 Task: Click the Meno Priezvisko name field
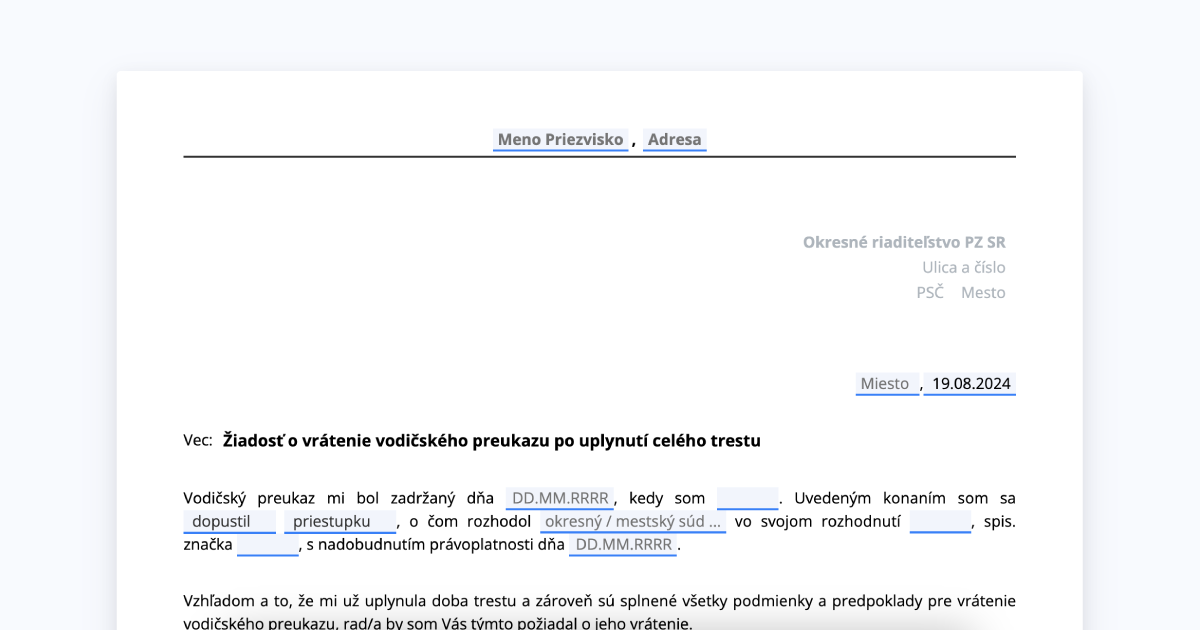[x=560, y=140]
